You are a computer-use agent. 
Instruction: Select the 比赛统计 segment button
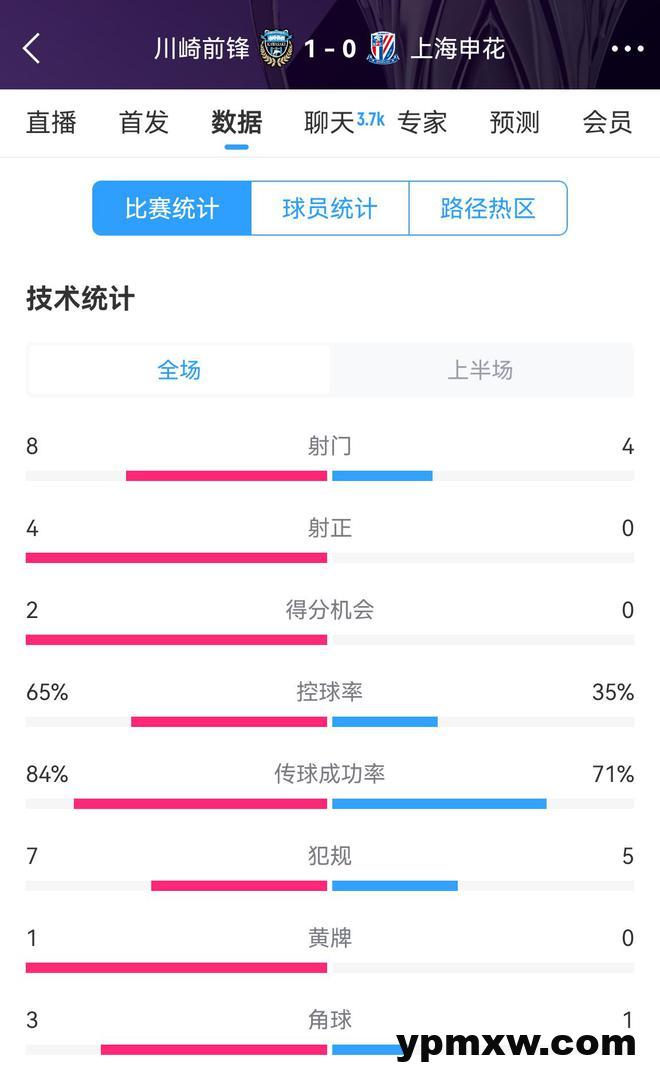[172, 208]
